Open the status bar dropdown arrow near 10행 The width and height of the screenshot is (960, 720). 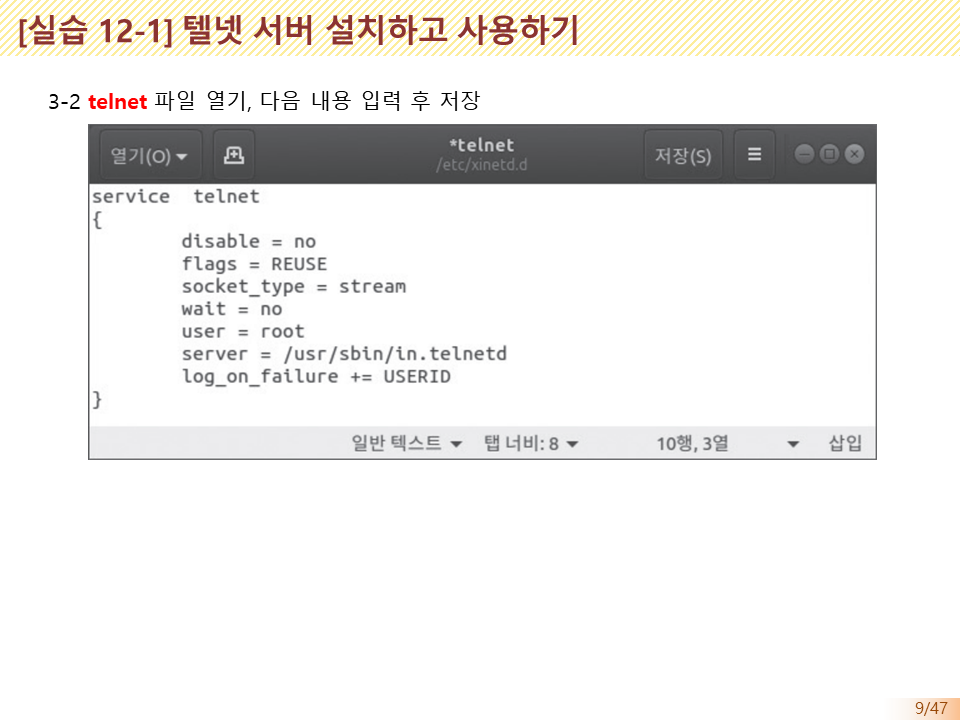tap(793, 443)
